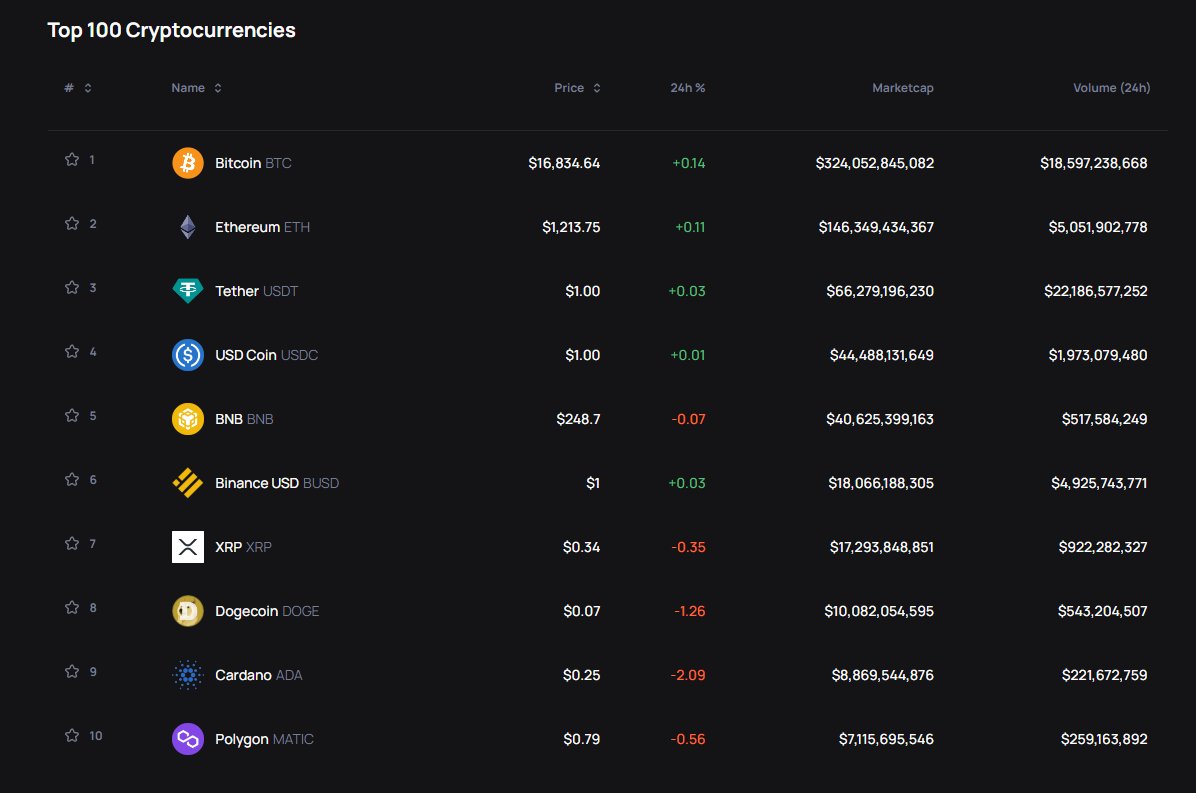The width and height of the screenshot is (1196, 793).
Task: Click the Marketcap column header
Action: tap(902, 88)
